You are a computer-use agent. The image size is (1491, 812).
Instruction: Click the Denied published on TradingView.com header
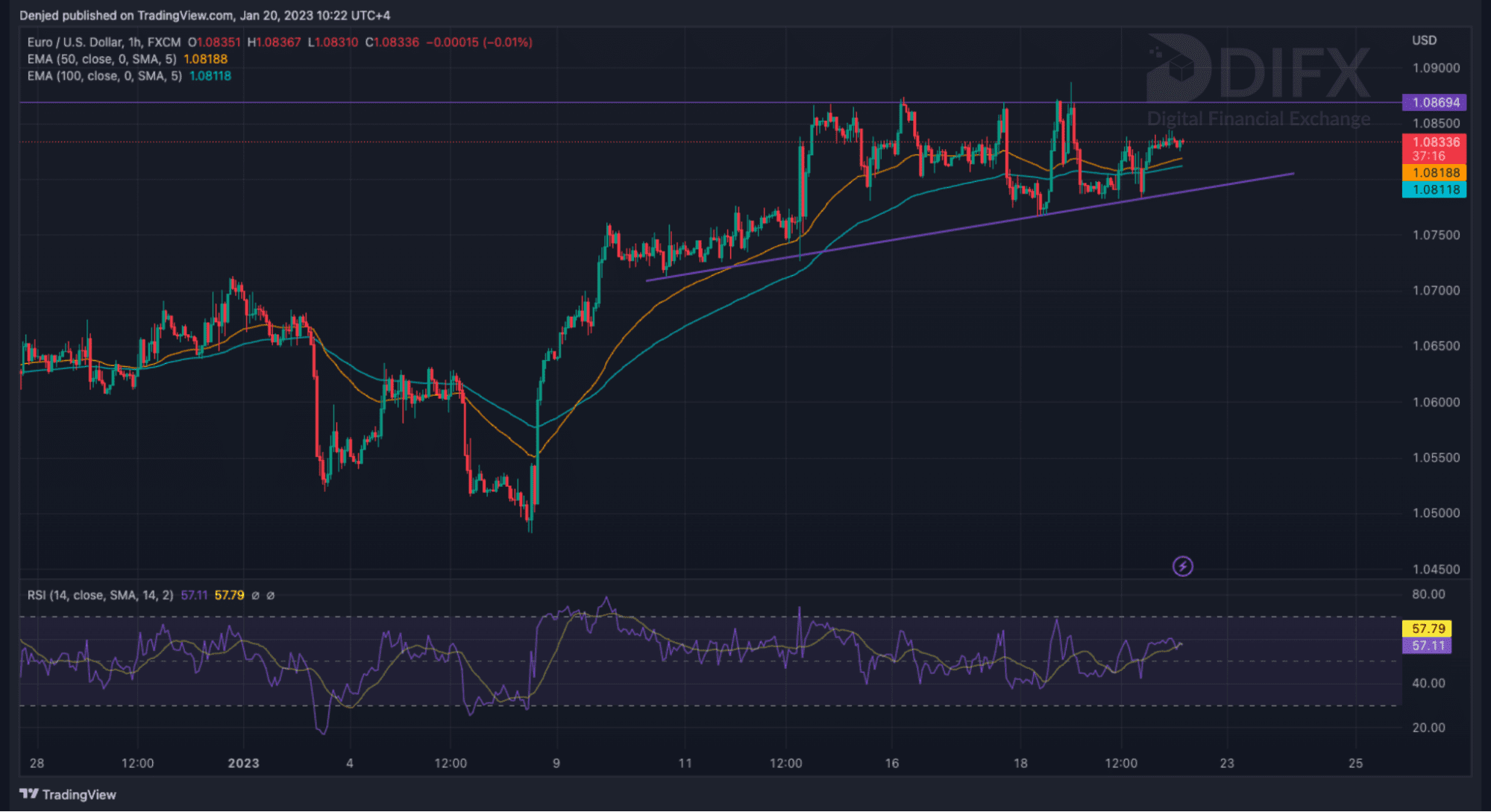(204, 15)
